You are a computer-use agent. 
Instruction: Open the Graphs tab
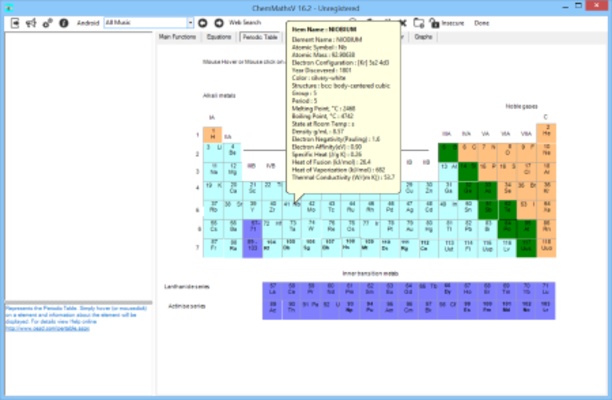click(x=423, y=37)
